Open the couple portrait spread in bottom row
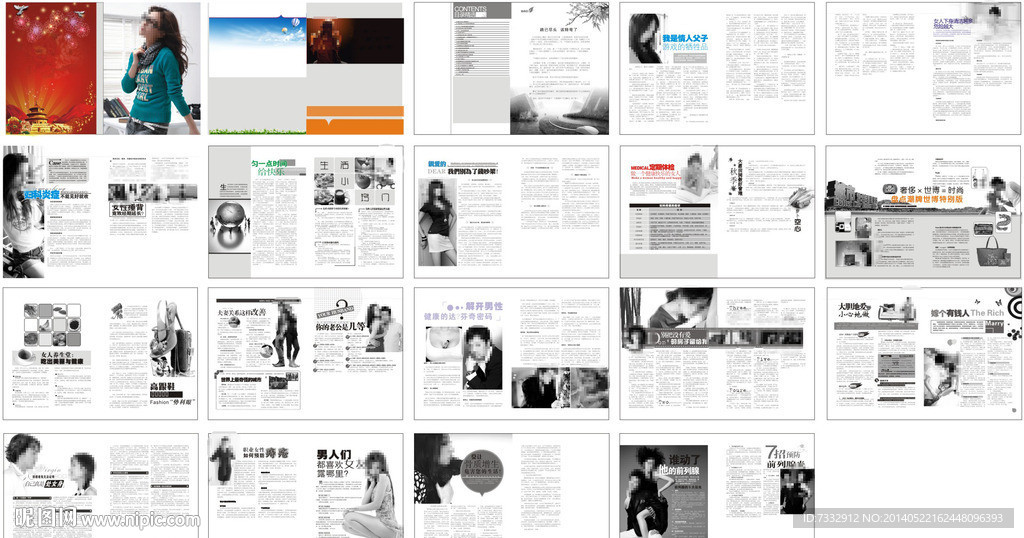The image size is (1024, 538). [101, 485]
